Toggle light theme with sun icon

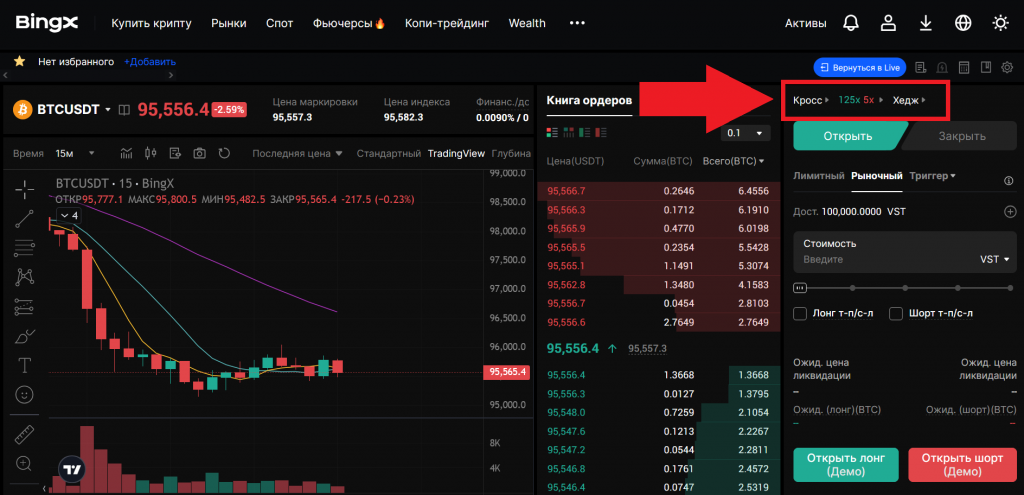click(1000, 23)
